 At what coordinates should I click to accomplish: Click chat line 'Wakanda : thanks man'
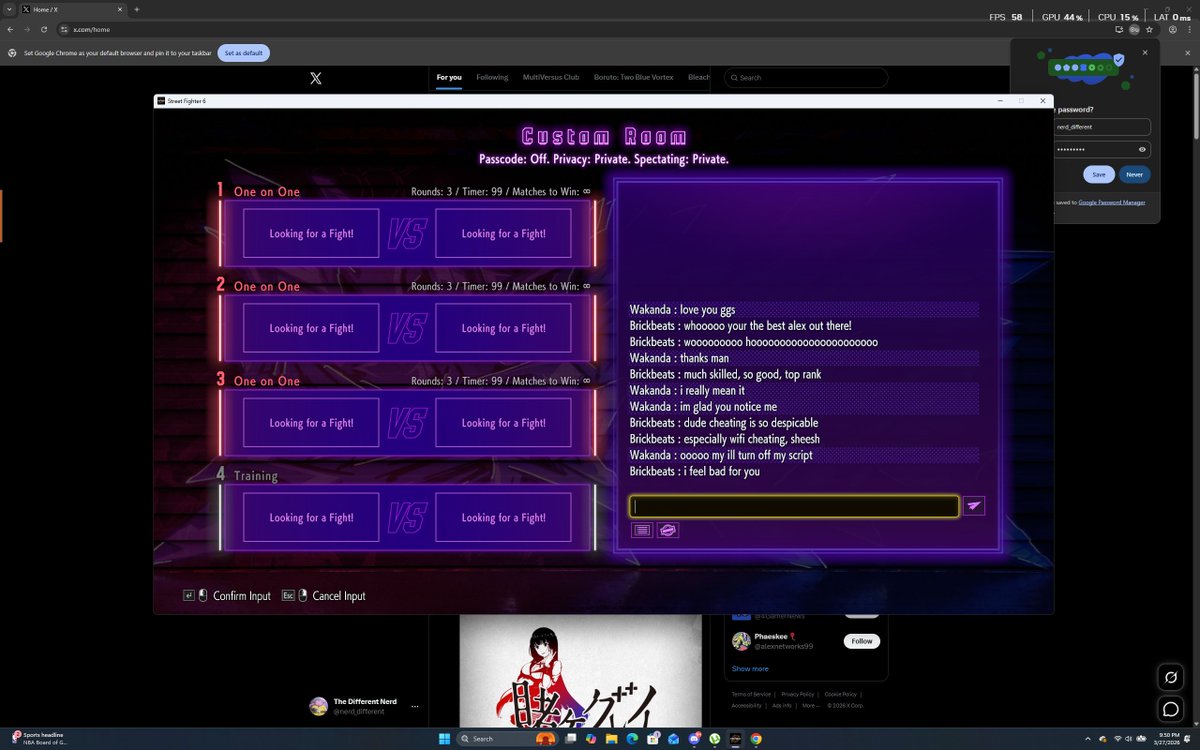point(679,358)
